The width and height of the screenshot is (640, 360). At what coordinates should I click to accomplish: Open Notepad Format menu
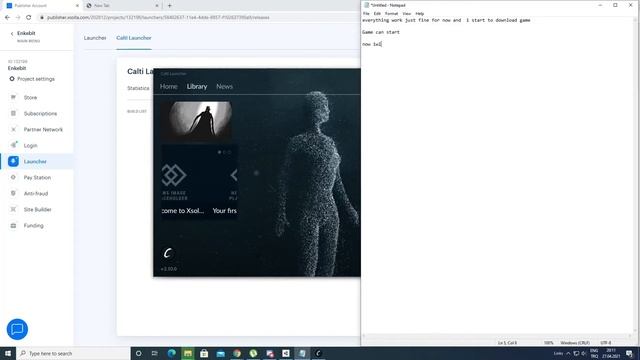pos(391,13)
